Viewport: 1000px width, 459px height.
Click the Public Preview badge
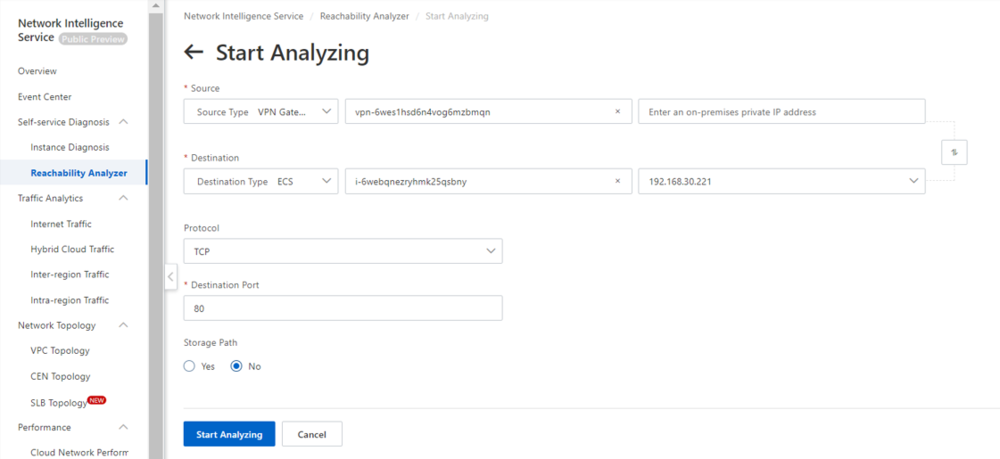93,39
